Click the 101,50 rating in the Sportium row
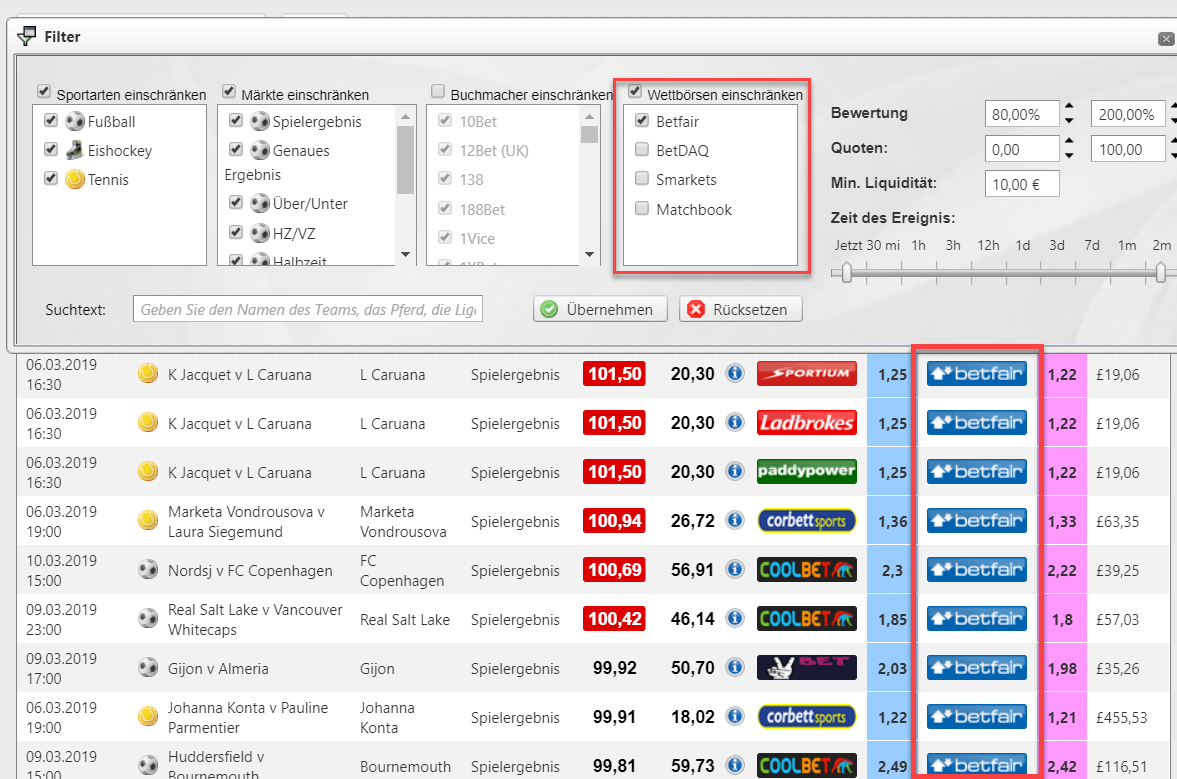The height and width of the screenshot is (779, 1177). click(x=614, y=374)
